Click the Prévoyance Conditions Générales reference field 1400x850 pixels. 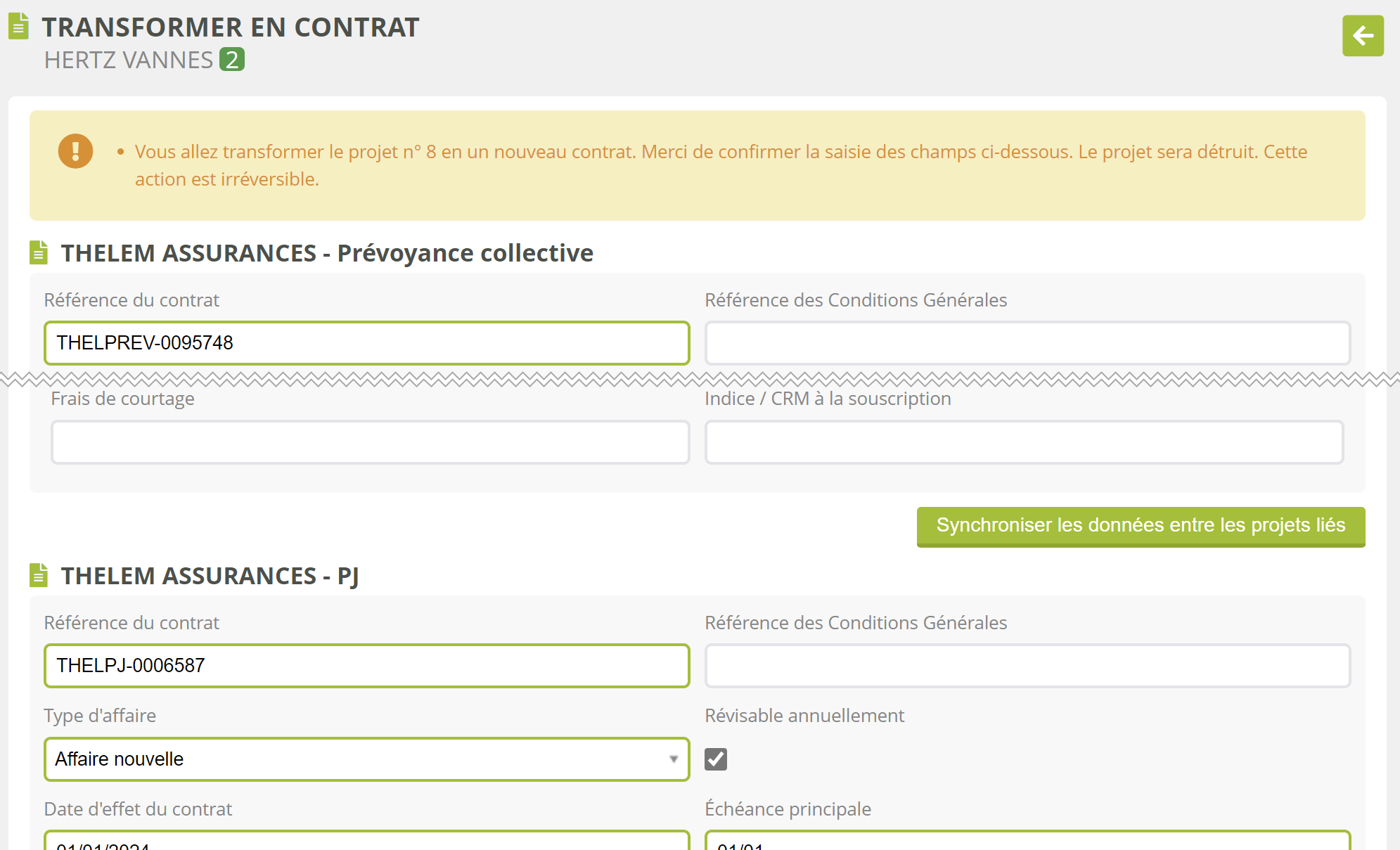(1027, 343)
